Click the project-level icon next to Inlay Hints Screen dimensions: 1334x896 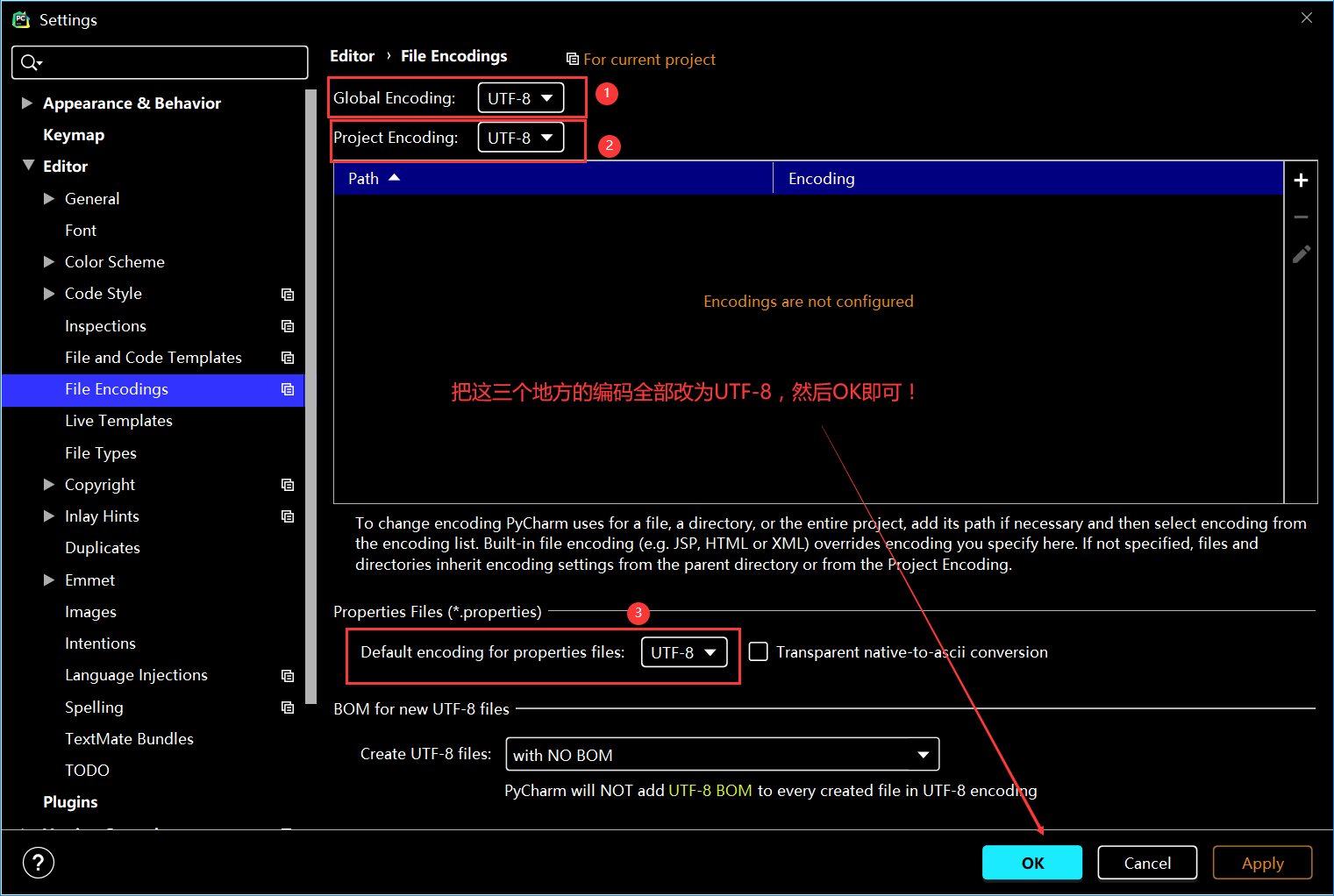287,516
